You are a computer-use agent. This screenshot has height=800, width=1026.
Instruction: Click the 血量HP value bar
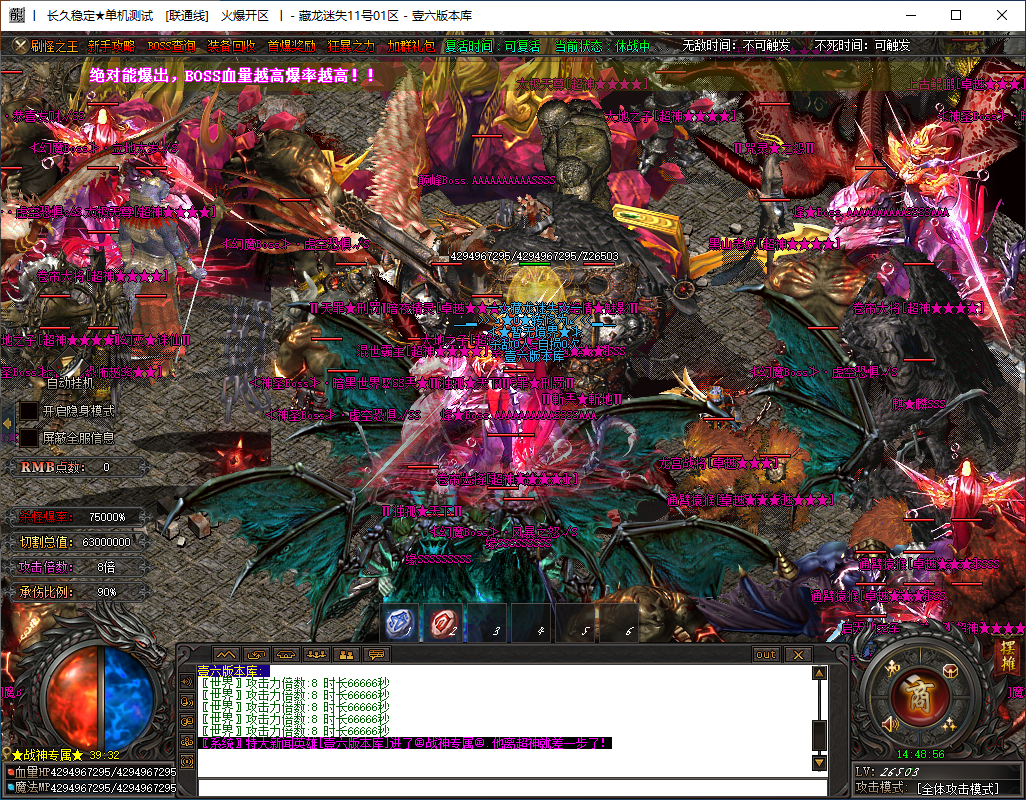(92, 772)
